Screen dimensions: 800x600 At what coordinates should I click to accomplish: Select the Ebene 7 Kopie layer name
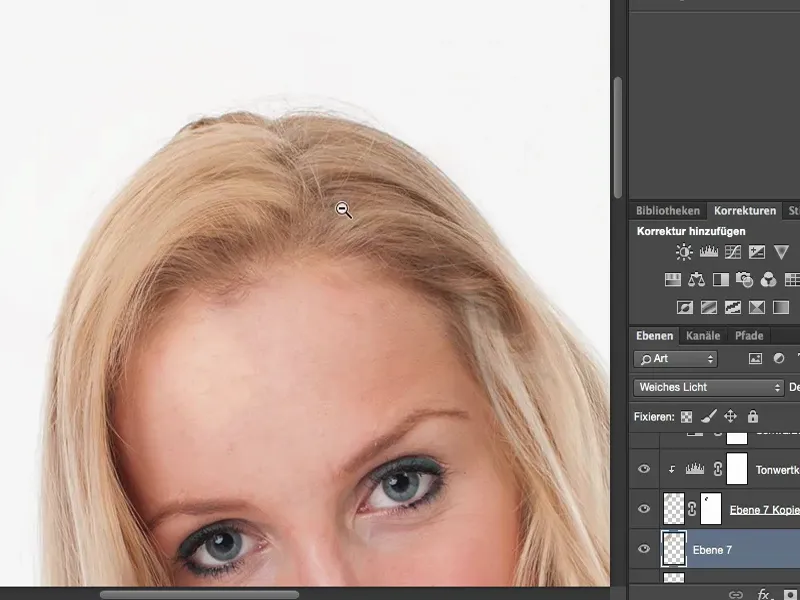(764, 510)
